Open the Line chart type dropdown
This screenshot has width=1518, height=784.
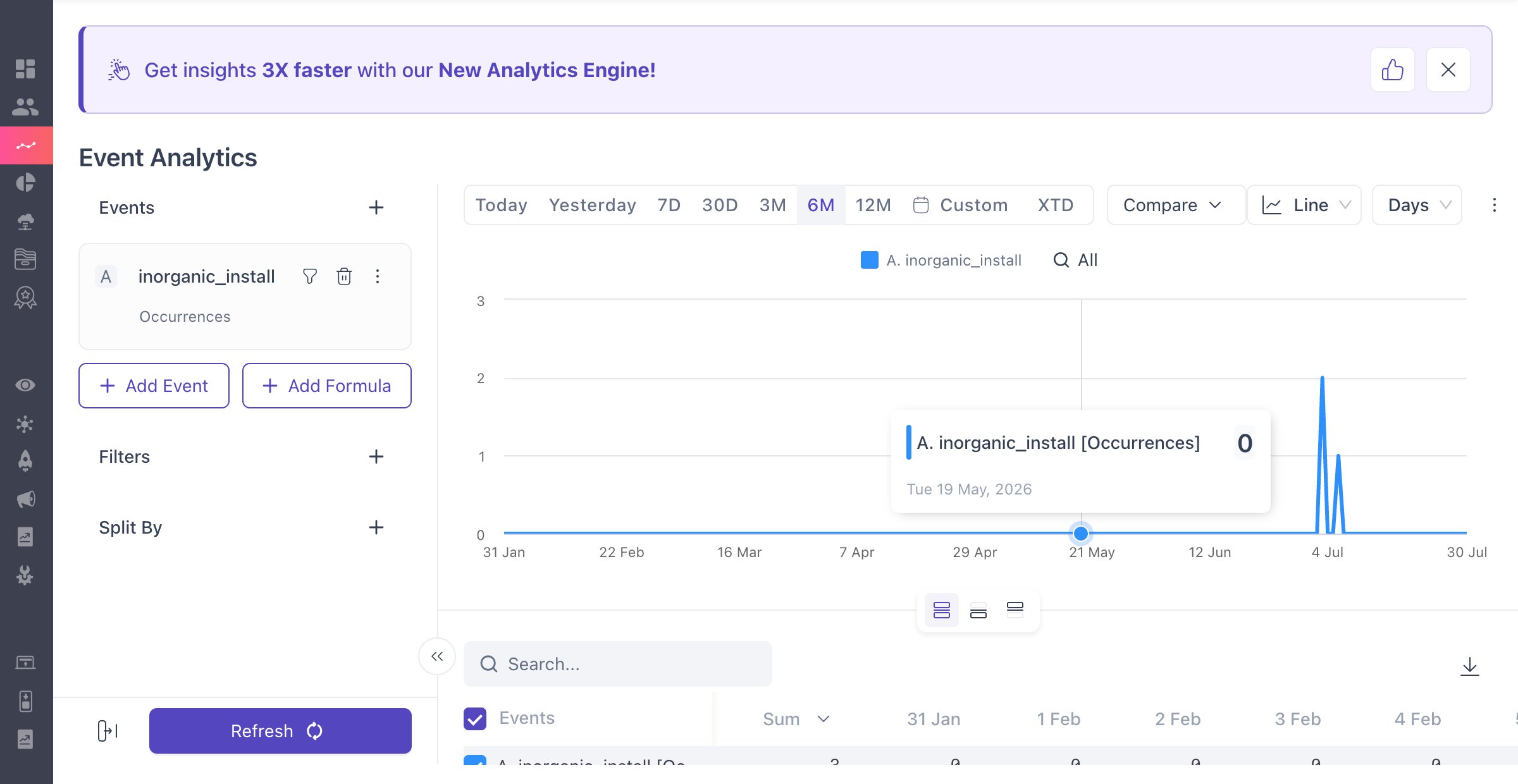pyautogui.click(x=1304, y=205)
